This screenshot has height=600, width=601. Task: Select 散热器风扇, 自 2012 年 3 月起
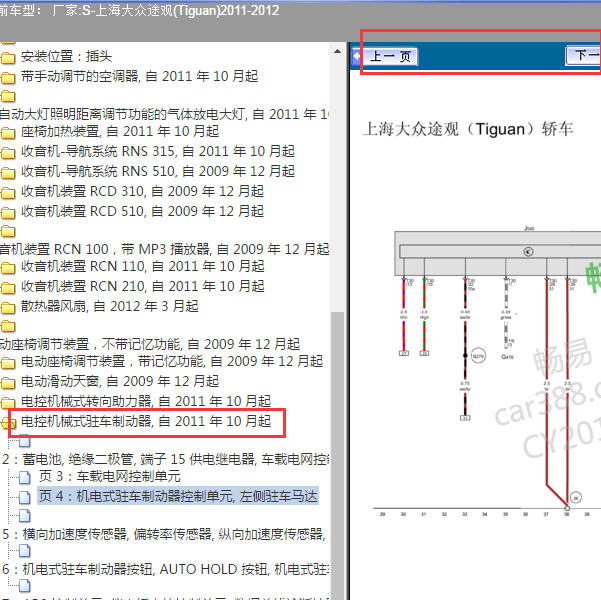[110, 306]
